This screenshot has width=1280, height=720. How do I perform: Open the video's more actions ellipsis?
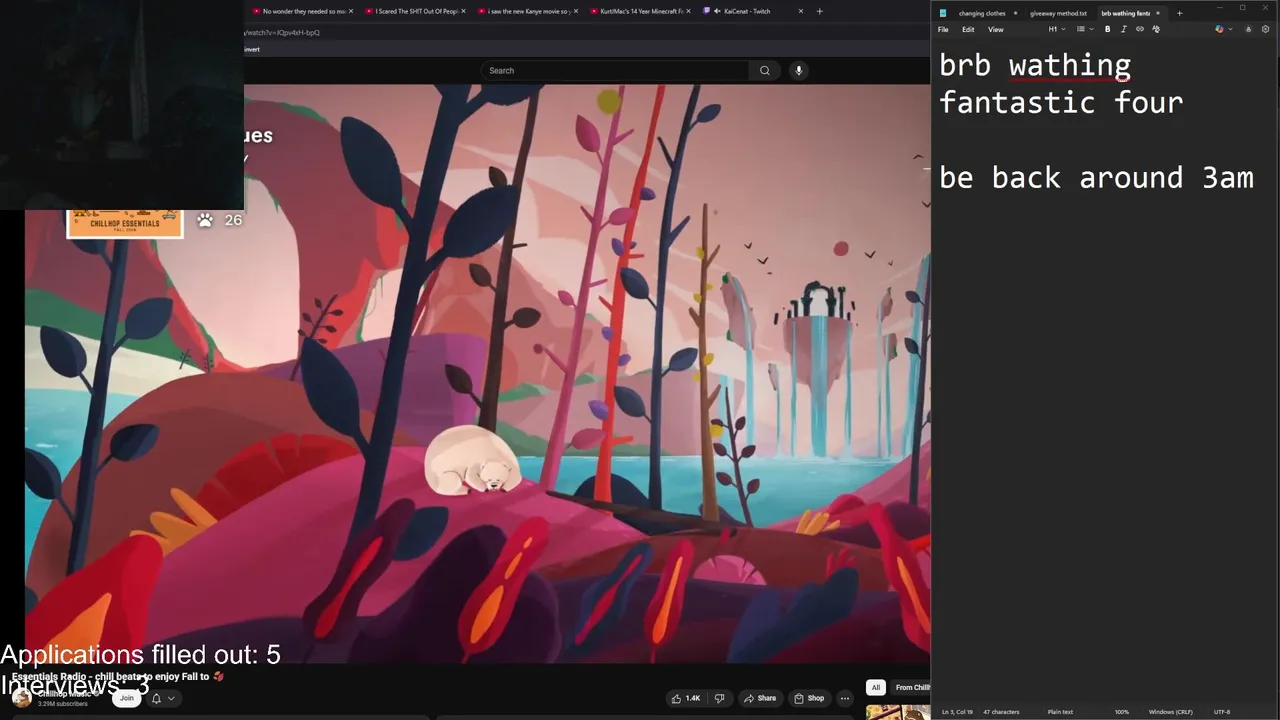click(845, 698)
